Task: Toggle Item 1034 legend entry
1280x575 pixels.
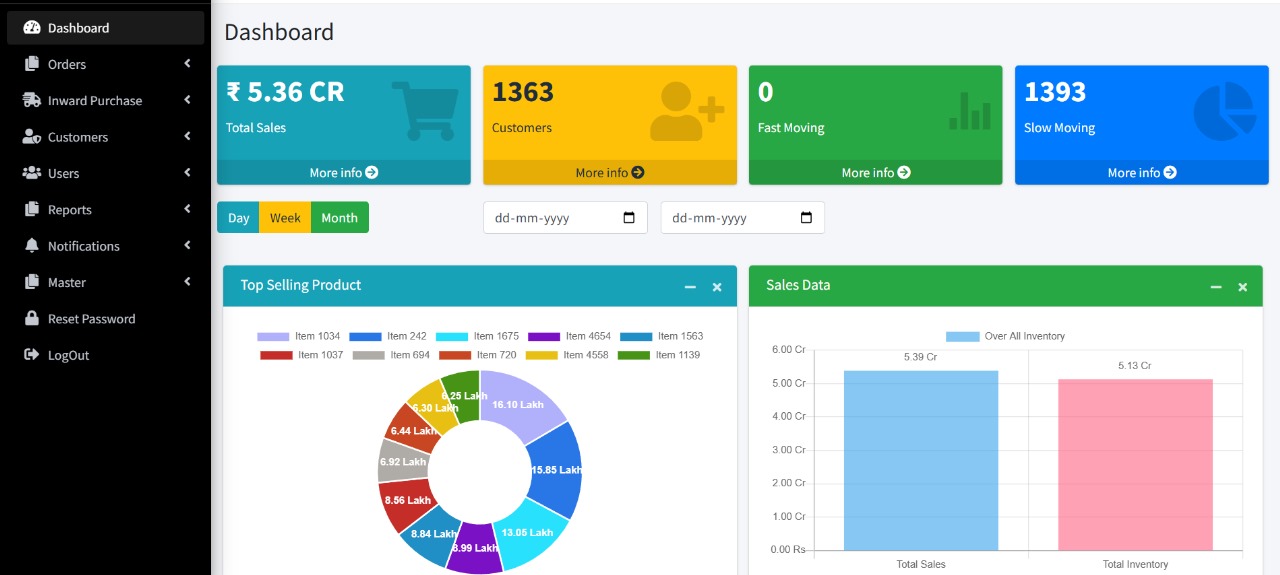Action: tap(299, 337)
